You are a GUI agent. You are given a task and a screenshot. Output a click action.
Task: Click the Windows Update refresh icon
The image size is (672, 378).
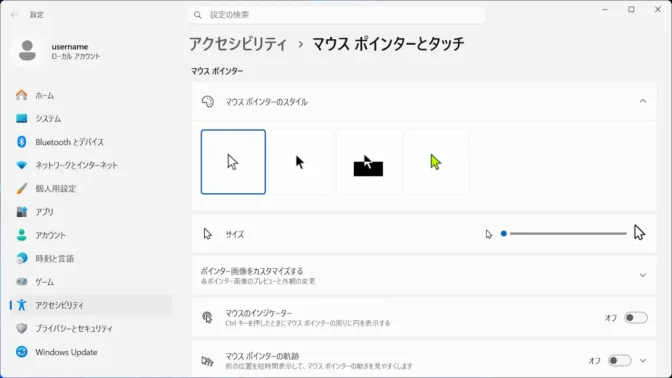pos(21,352)
